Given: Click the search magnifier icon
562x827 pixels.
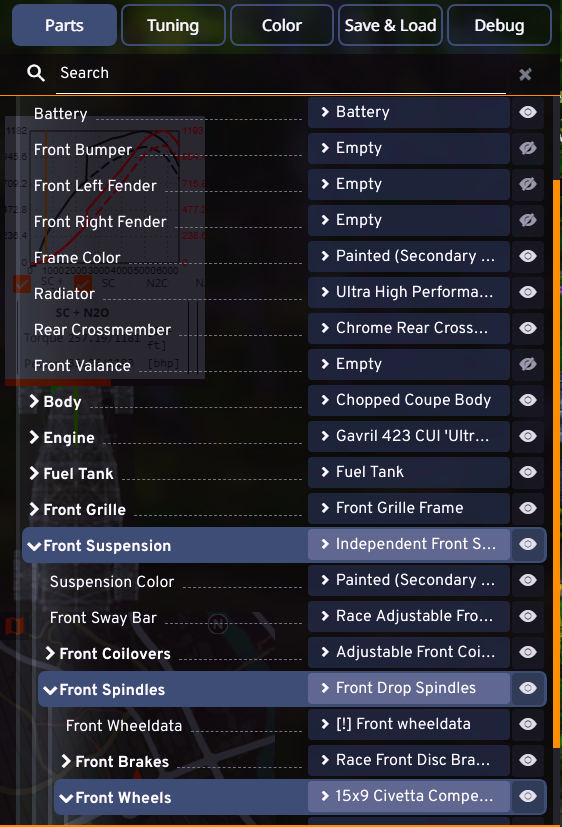Looking at the screenshot, I should (x=36, y=73).
